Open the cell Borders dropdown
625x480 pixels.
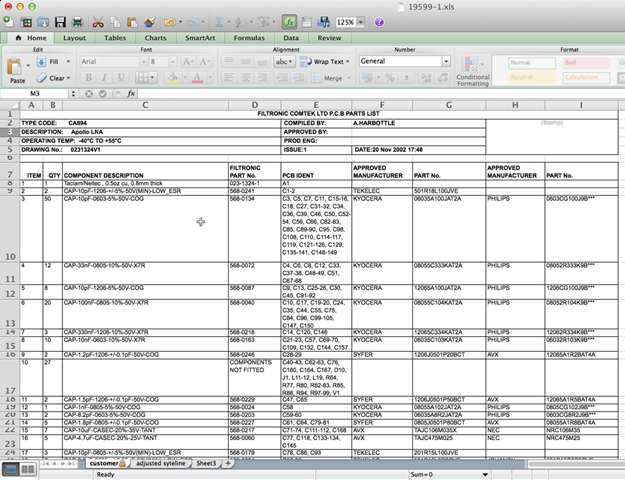(x=146, y=77)
